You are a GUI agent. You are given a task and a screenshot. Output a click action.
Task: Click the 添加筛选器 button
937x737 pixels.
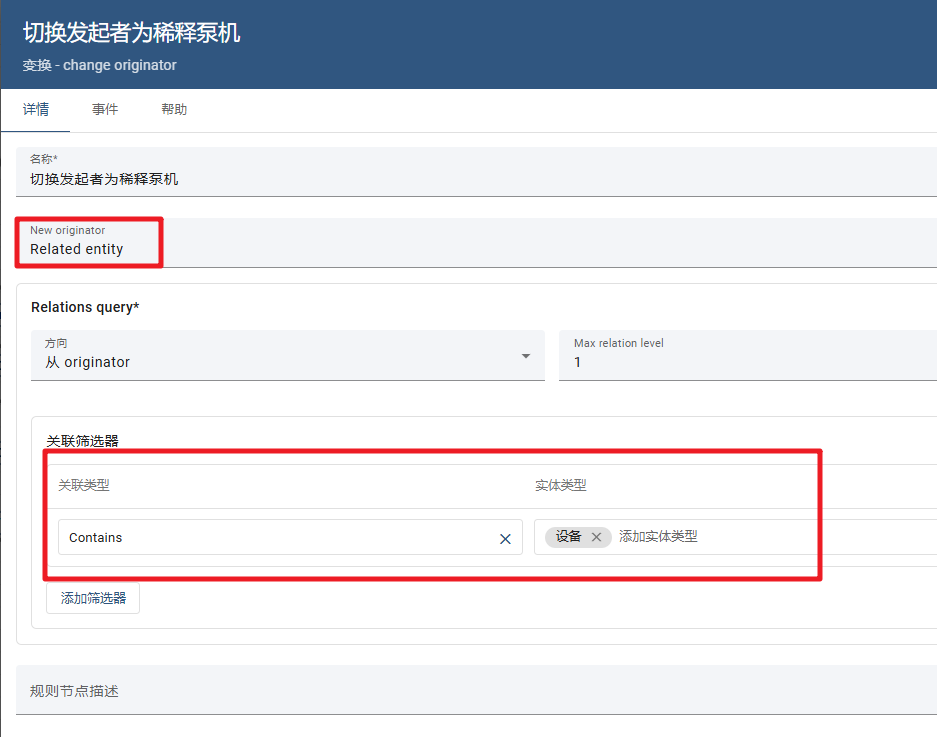[93, 598]
